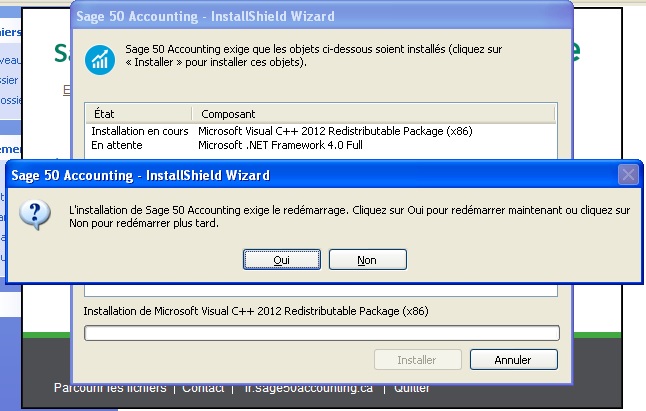Click the "Sage 50 Accounting exige que les objets" text
The image size is (646, 411).
[314, 56]
